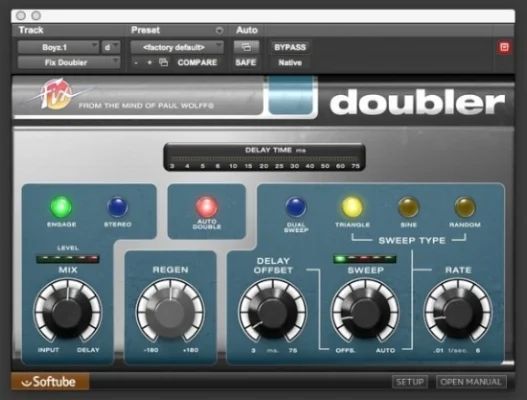The width and height of the screenshot is (527, 400).
Task: Select the TRIANGLE sweep type light
Action: click(352, 207)
